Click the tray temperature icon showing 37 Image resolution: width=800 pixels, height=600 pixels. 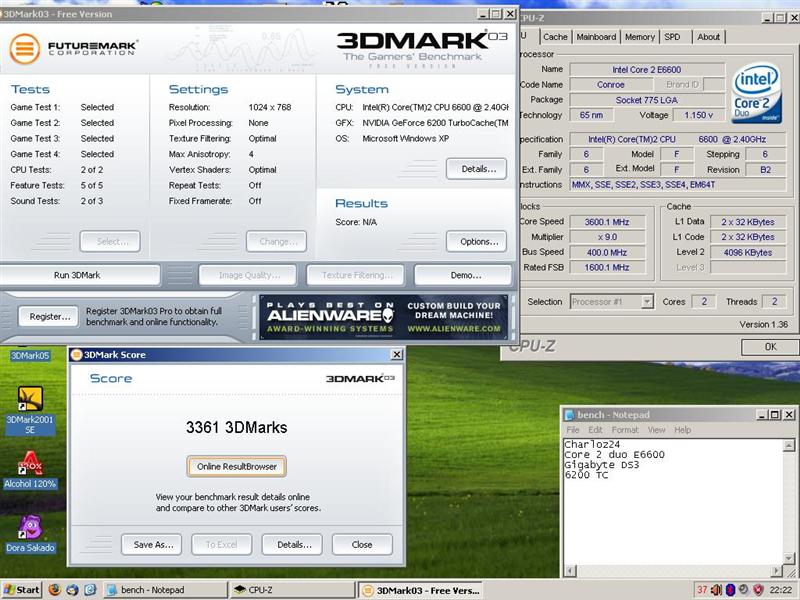tap(702, 590)
